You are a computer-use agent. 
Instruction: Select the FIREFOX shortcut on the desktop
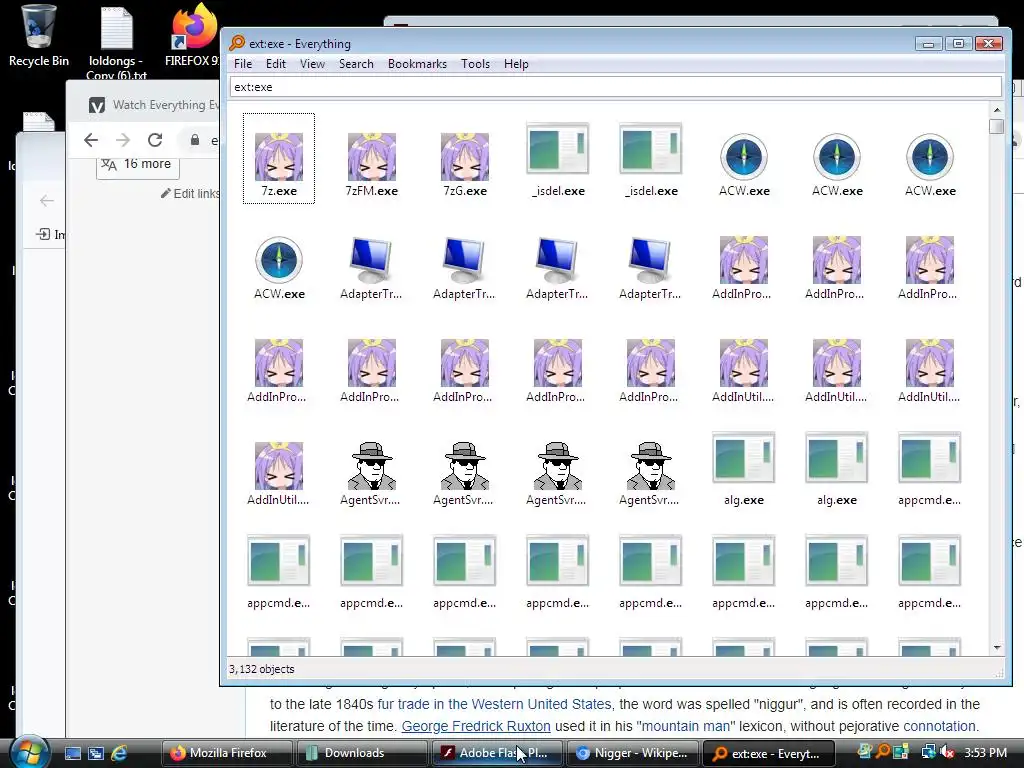(194, 36)
